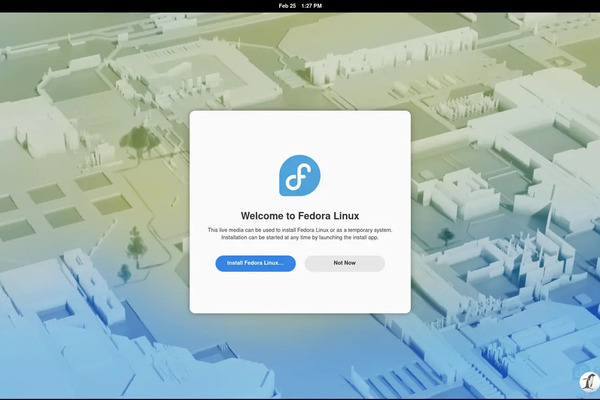Dismiss the welcome dialog with Not Now
Screen dimensions: 600x400
click(344, 263)
